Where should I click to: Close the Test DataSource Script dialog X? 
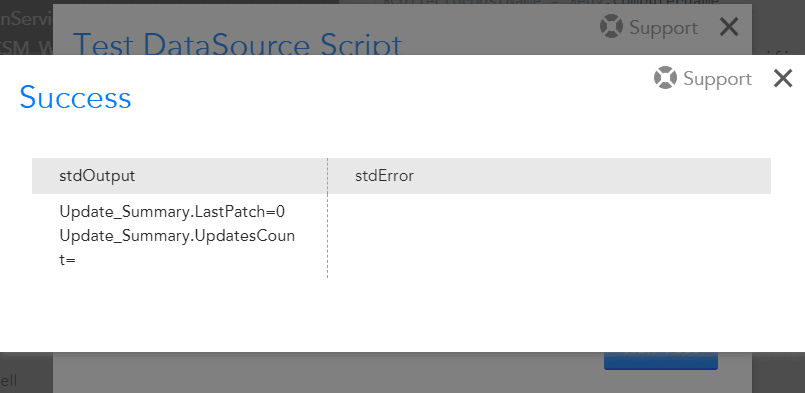tap(729, 27)
